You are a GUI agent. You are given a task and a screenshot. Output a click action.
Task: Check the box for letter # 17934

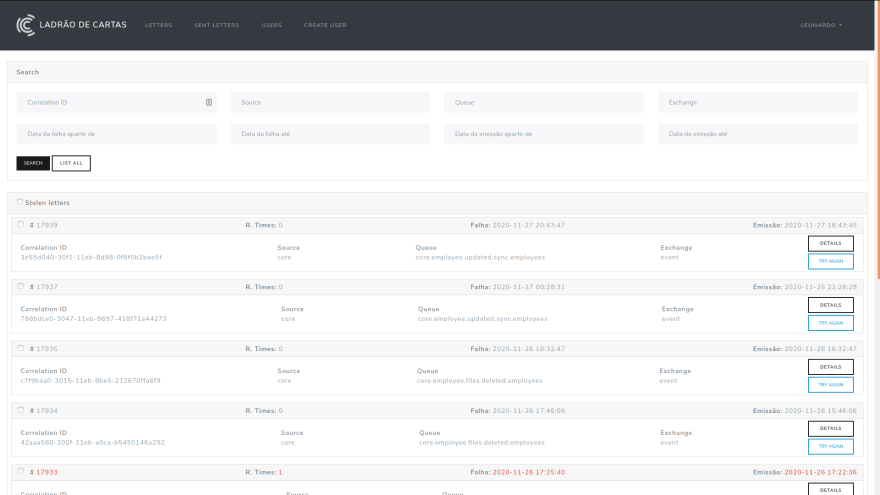pos(21,410)
